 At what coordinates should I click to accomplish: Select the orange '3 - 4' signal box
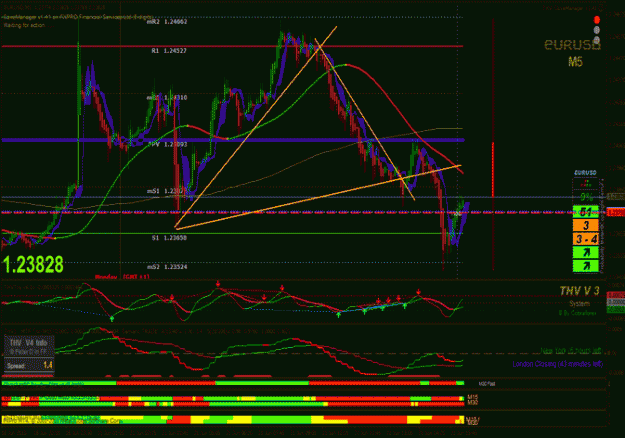coord(586,239)
